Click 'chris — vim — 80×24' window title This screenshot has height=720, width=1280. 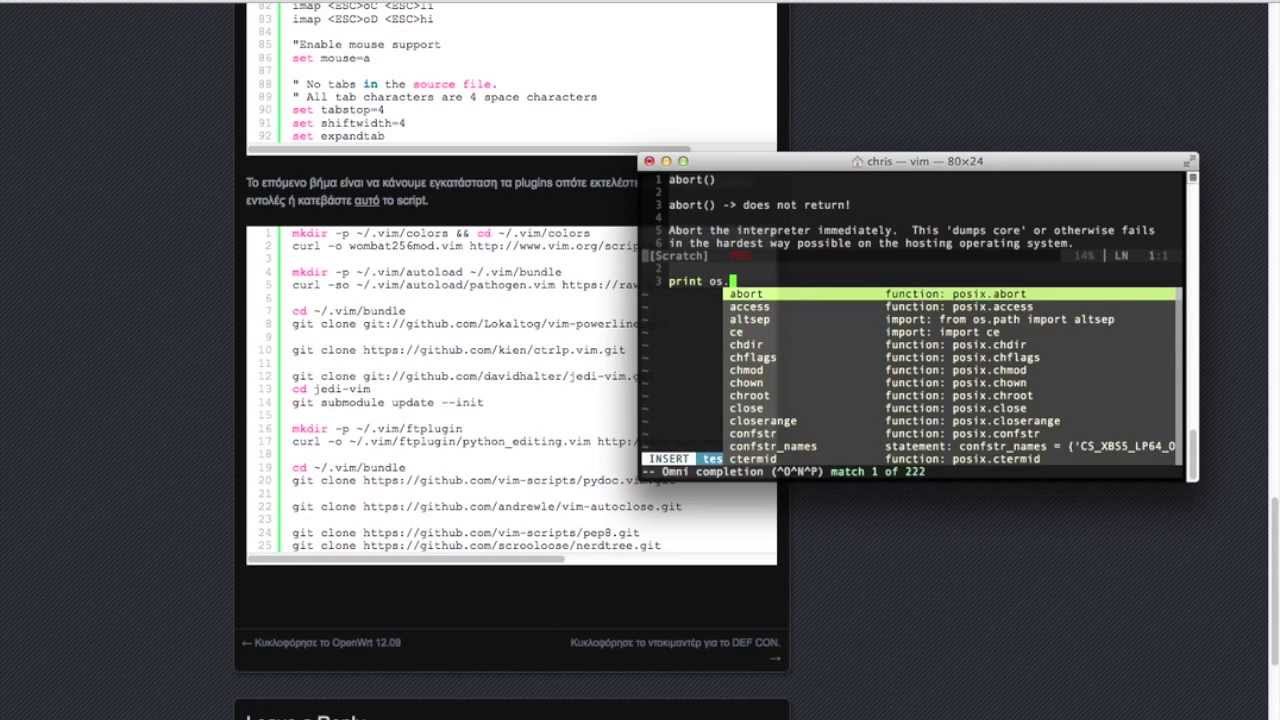(x=925, y=161)
